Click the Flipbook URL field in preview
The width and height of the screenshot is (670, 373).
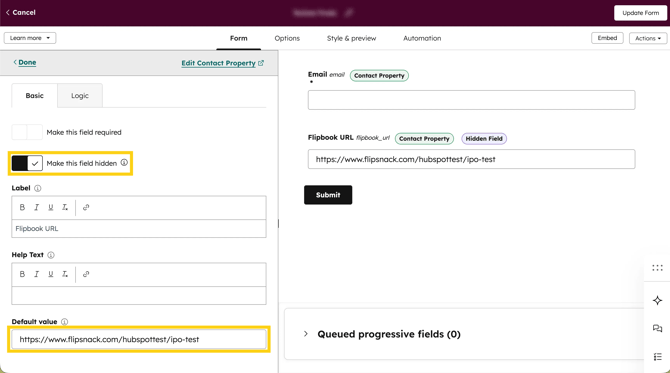coord(471,159)
